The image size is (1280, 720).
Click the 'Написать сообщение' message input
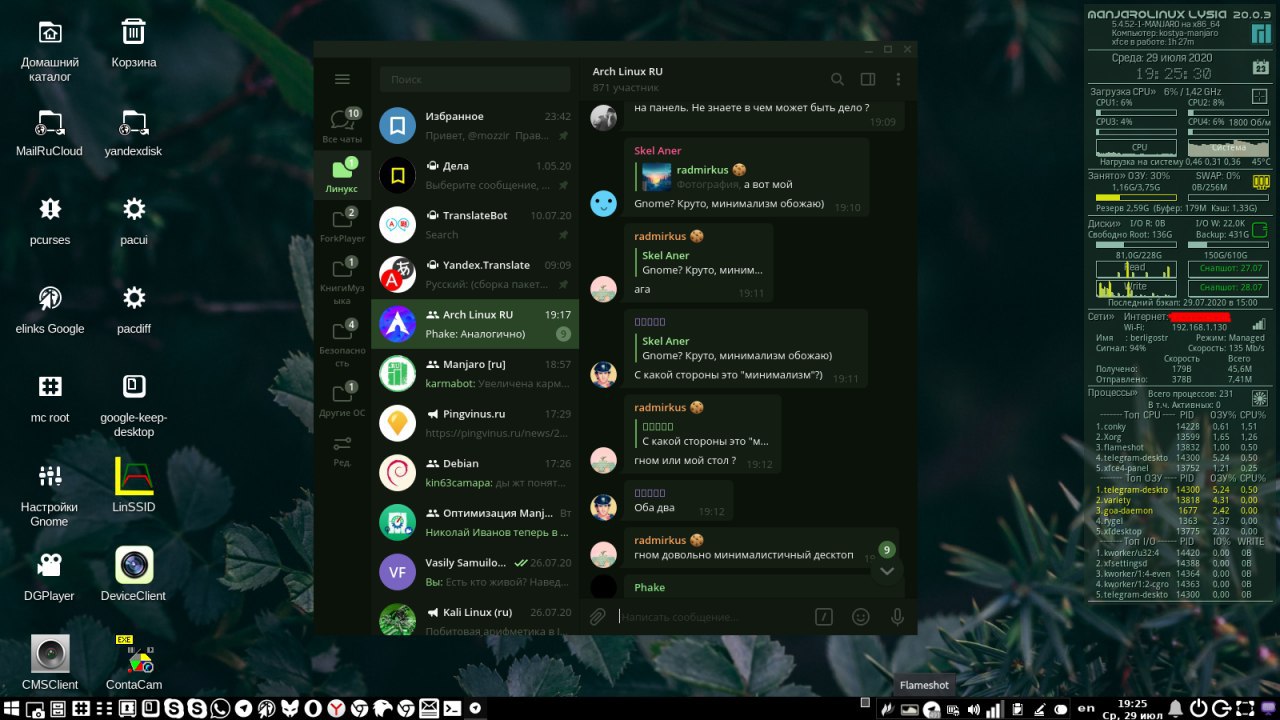(710, 617)
